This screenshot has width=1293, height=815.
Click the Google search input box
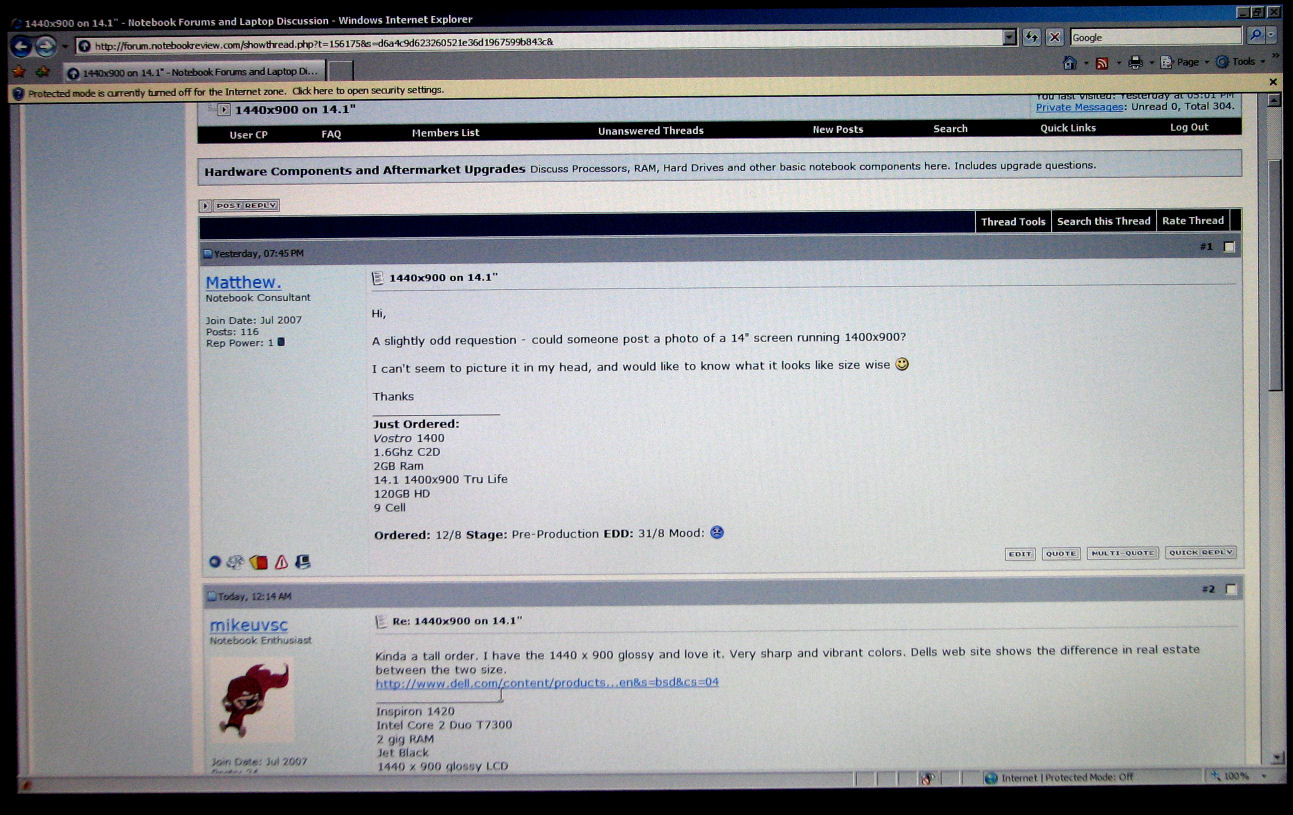pos(1156,37)
